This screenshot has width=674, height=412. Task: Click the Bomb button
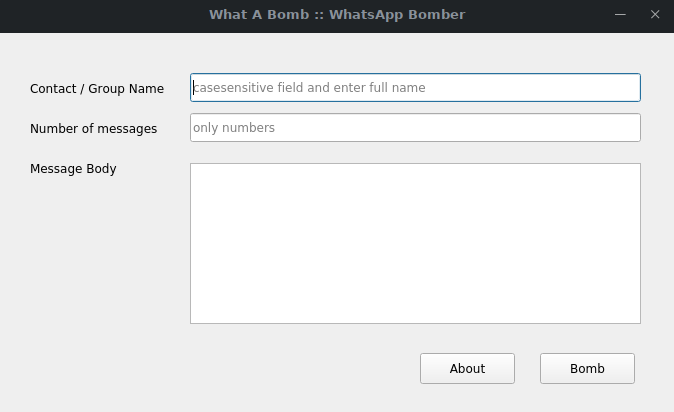coord(587,369)
